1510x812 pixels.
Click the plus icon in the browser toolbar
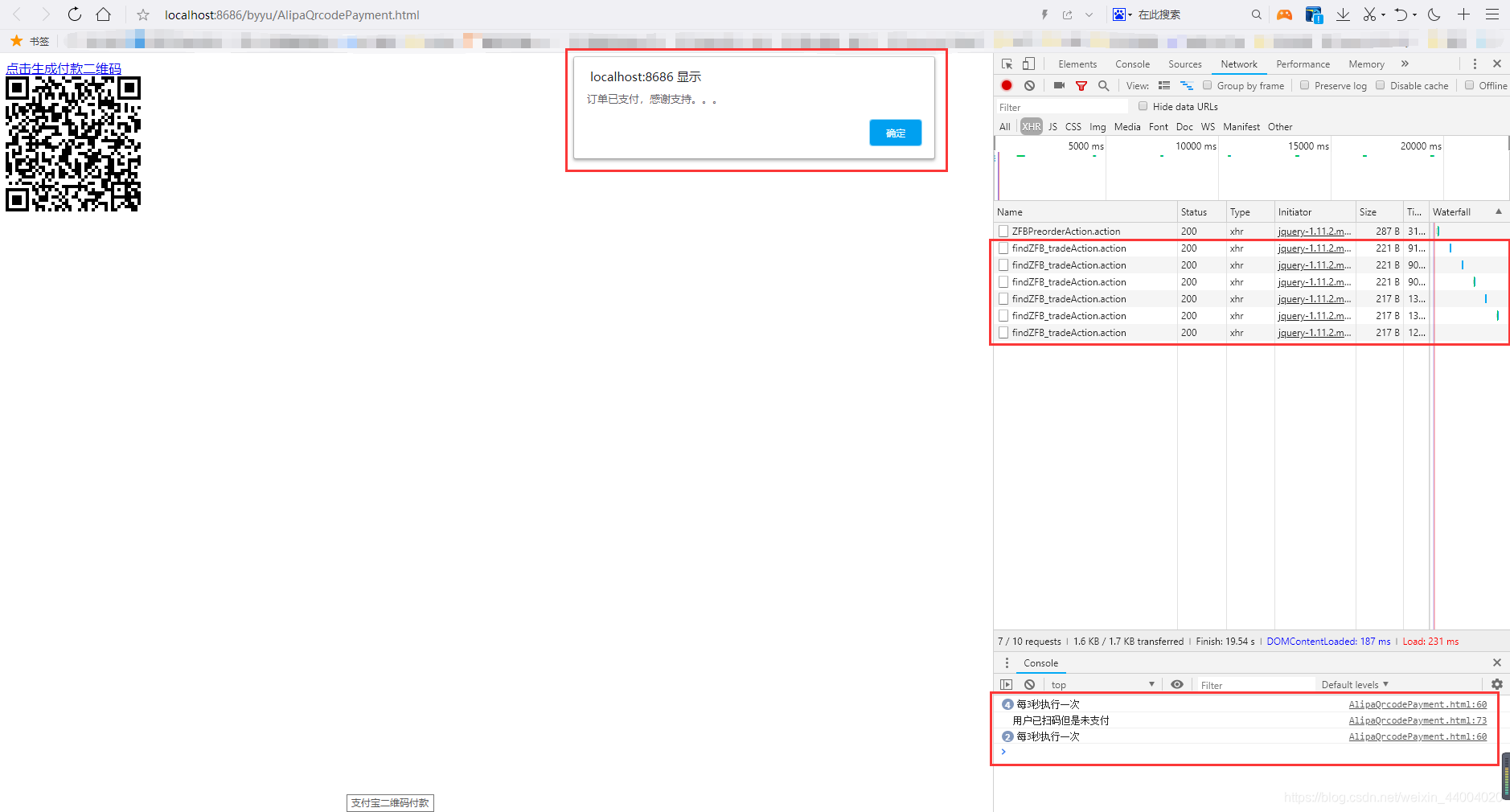(1463, 14)
